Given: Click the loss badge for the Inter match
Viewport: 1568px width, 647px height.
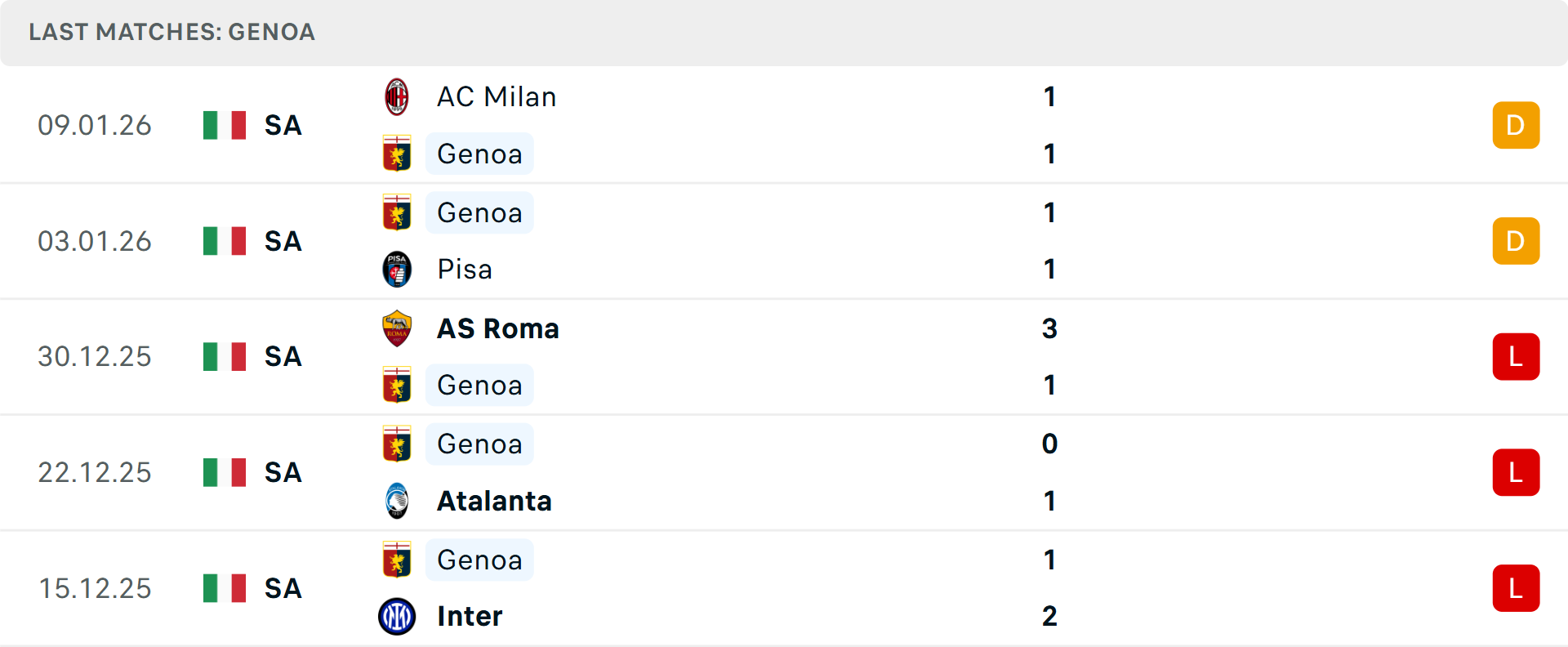Looking at the screenshot, I should [x=1516, y=588].
